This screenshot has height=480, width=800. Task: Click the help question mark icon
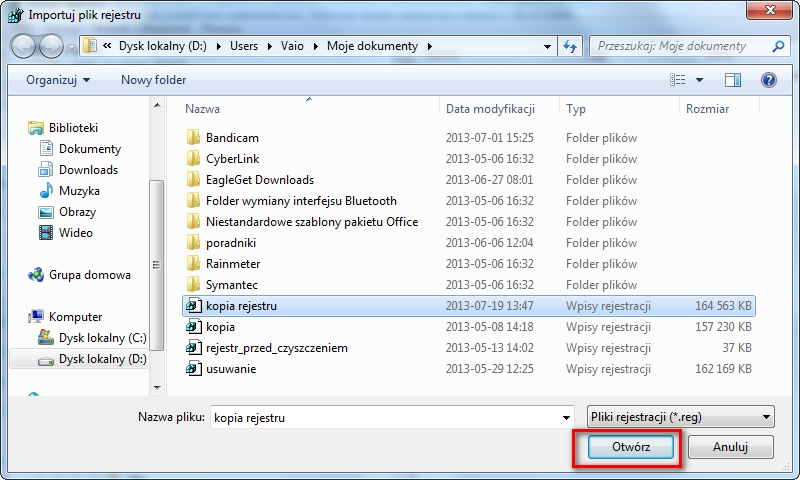click(769, 80)
